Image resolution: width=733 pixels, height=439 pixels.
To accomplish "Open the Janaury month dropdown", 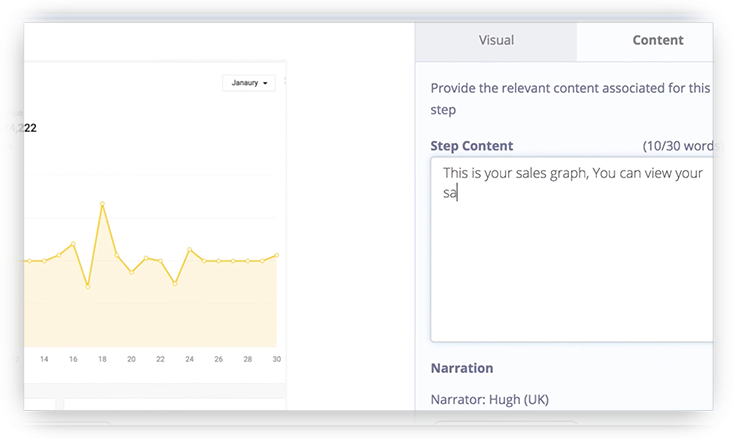I will (x=248, y=83).
